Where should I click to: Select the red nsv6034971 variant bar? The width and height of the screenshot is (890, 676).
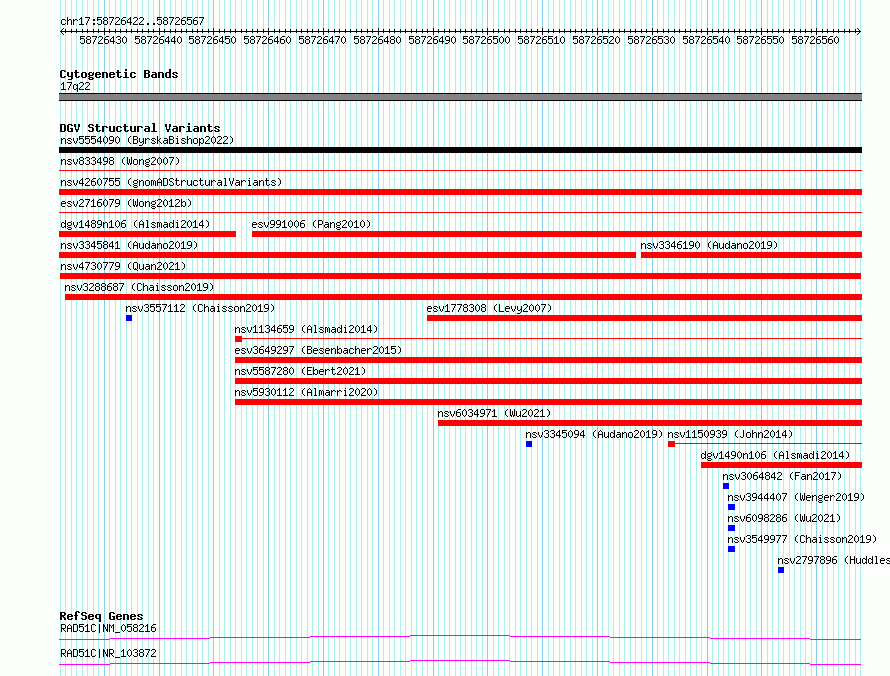coord(650,423)
